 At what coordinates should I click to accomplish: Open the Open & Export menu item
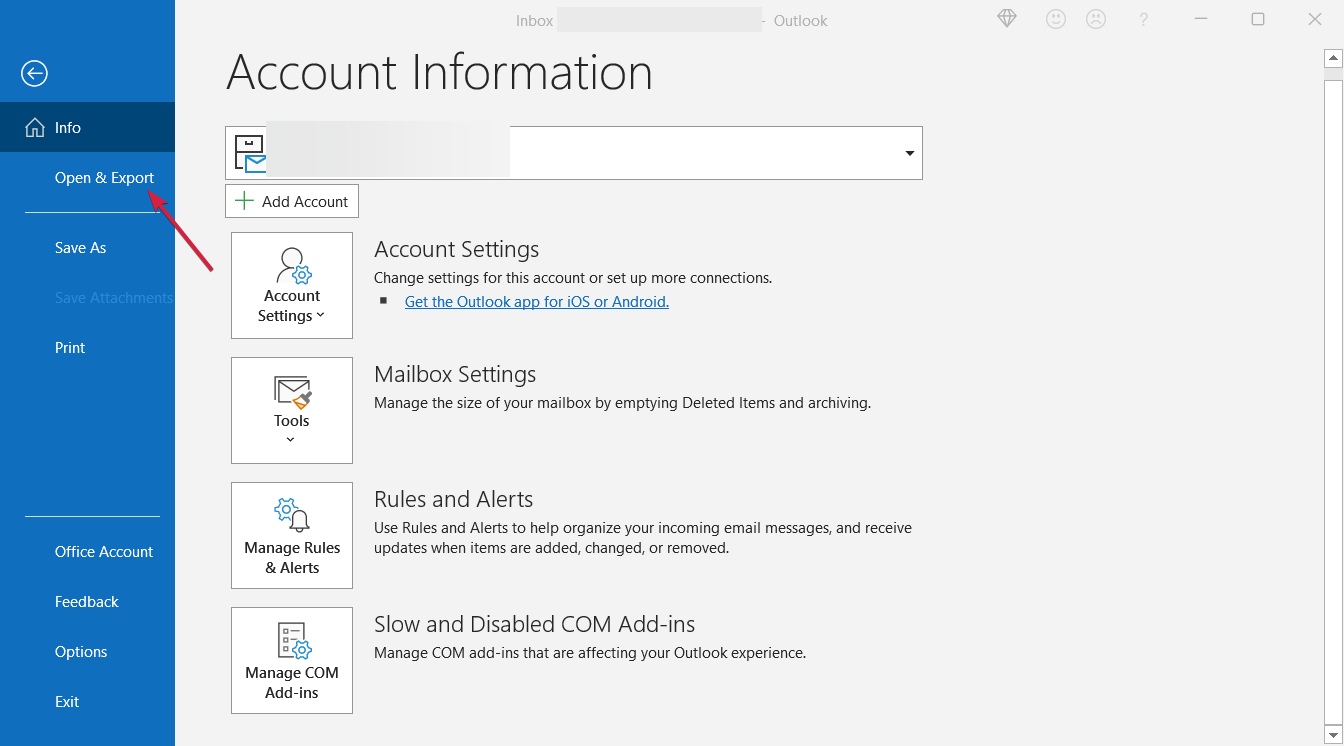click(x=104, y=178)
